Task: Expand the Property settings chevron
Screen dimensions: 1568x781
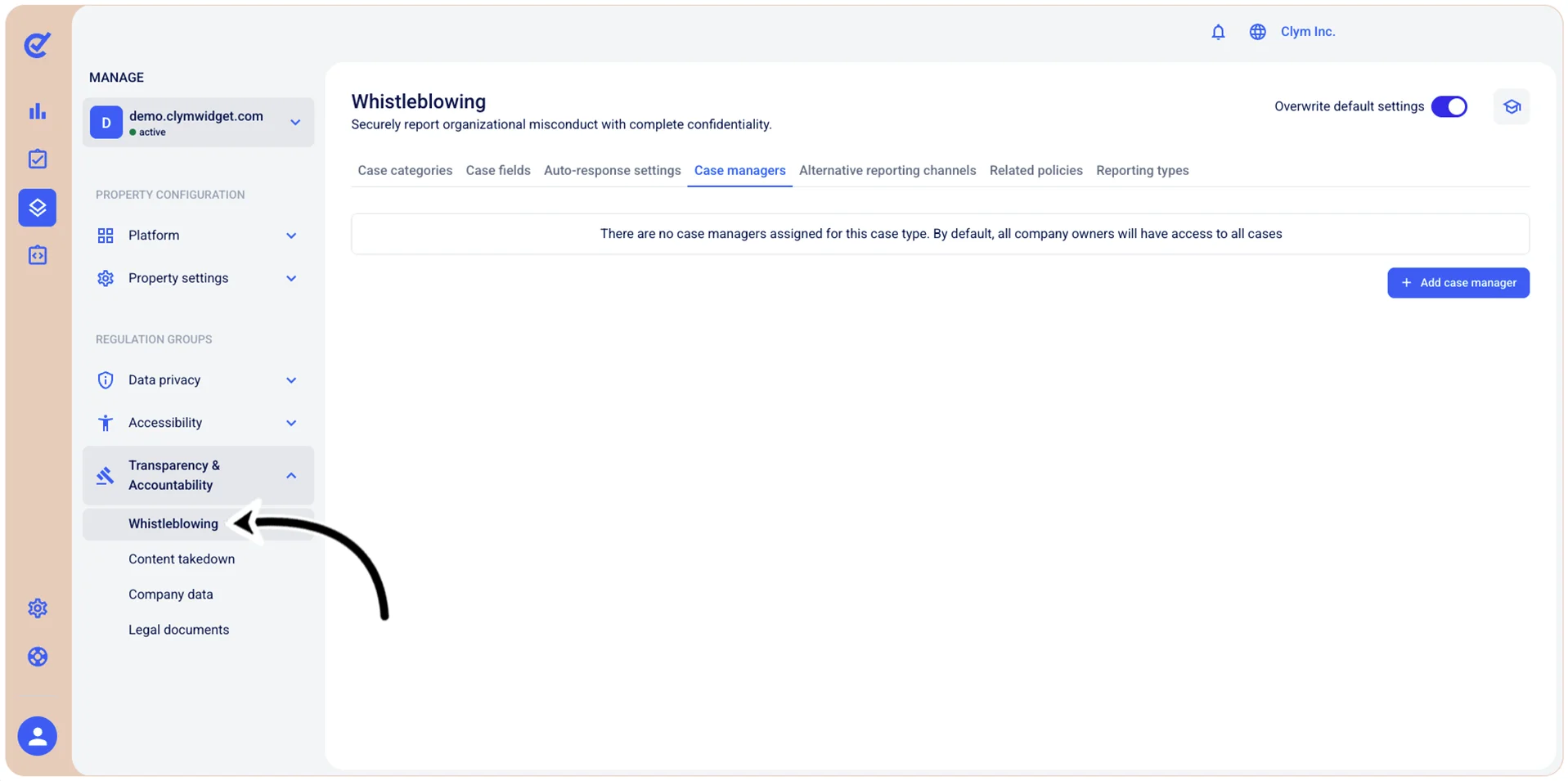Action: tap(291, 278)
